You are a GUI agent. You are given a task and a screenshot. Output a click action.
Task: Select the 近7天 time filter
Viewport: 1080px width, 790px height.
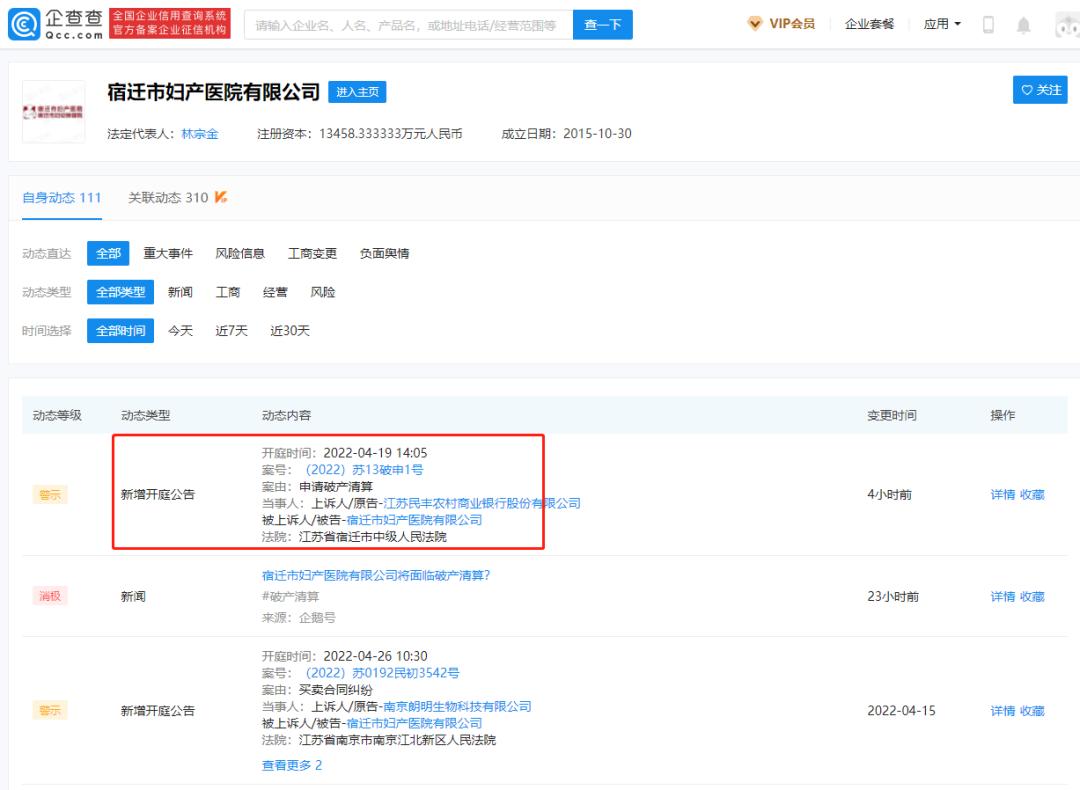click(x=231, y=330)
